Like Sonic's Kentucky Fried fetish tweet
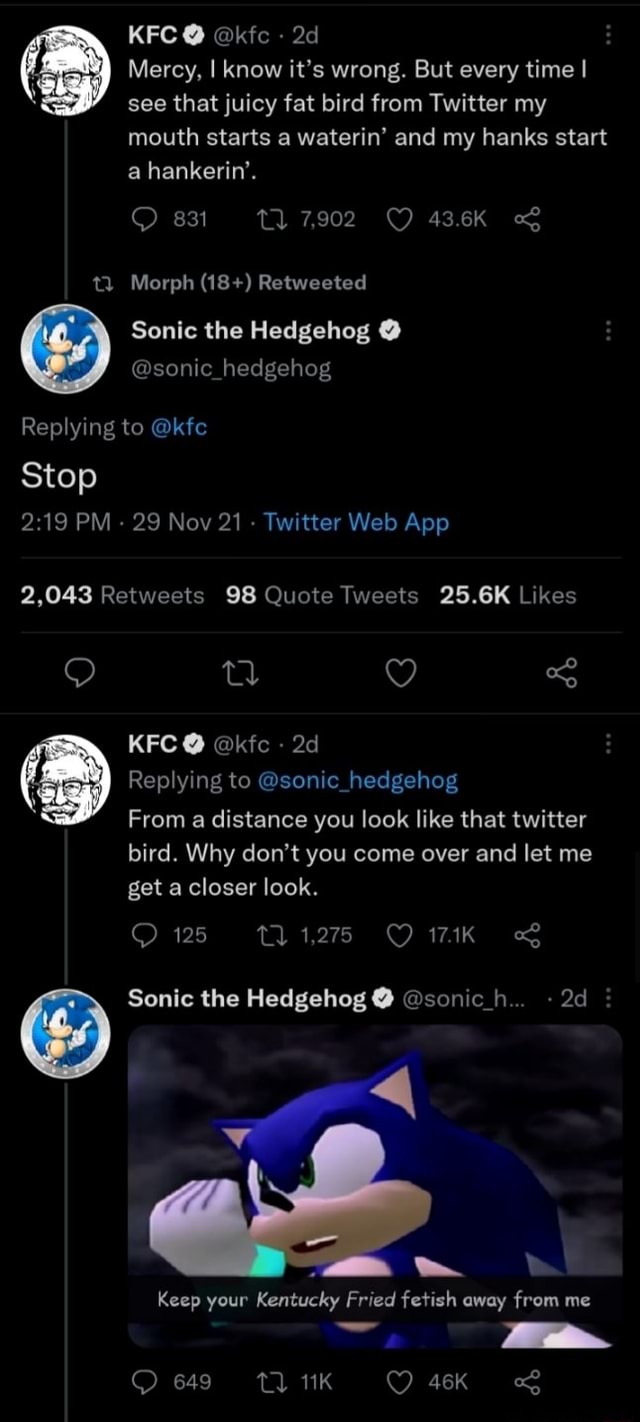The width and height of the screenshot is (640, 1422). tap(399, 1380)
